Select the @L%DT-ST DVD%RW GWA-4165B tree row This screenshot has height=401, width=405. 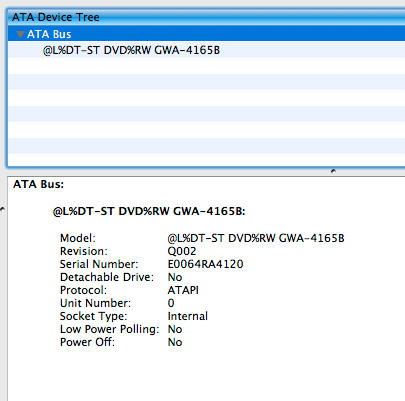pos(206,50)
